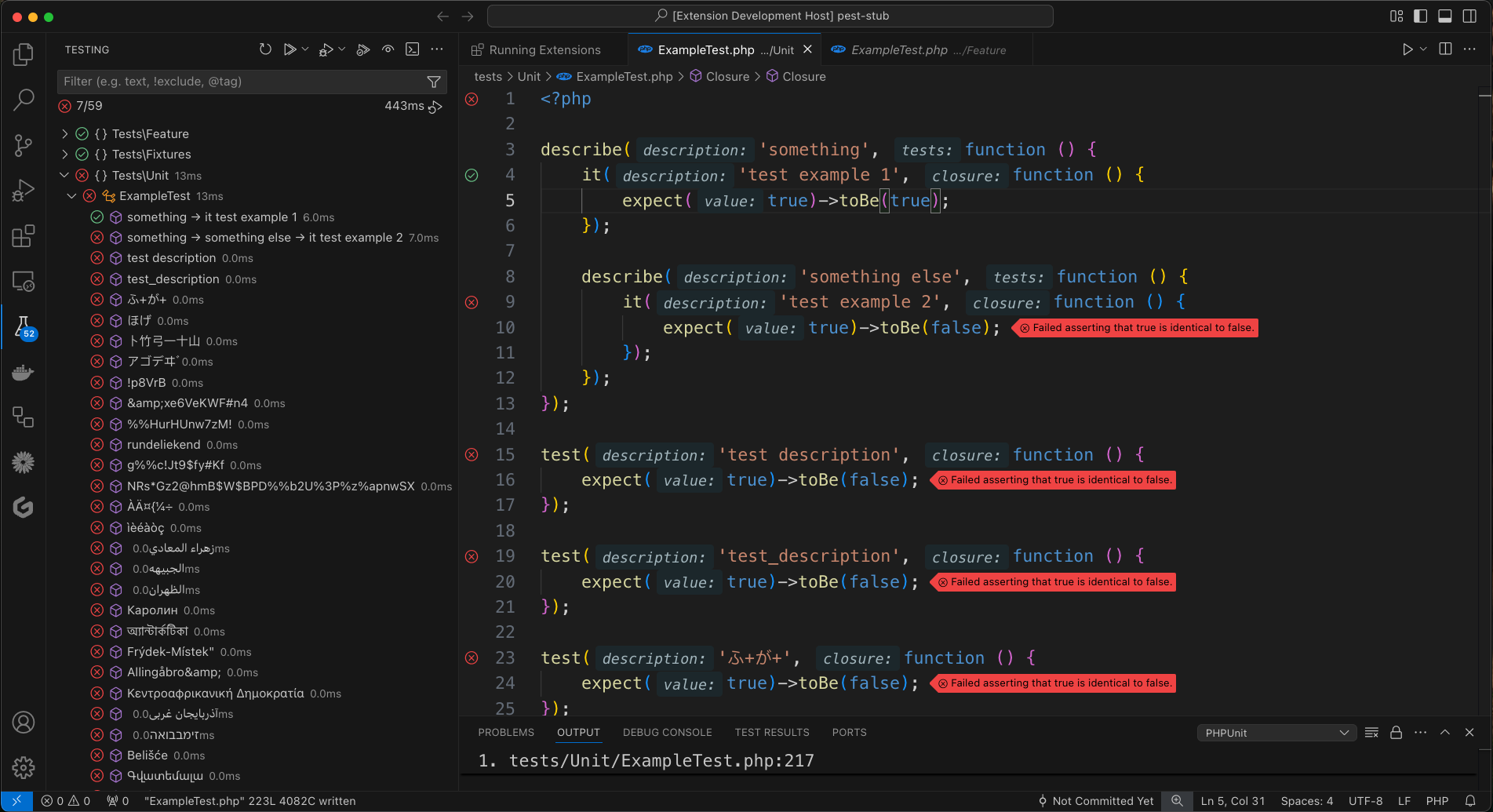Expand the Tests\Fixtures tree node
The image size is (1493, 812).
point(64,155)
